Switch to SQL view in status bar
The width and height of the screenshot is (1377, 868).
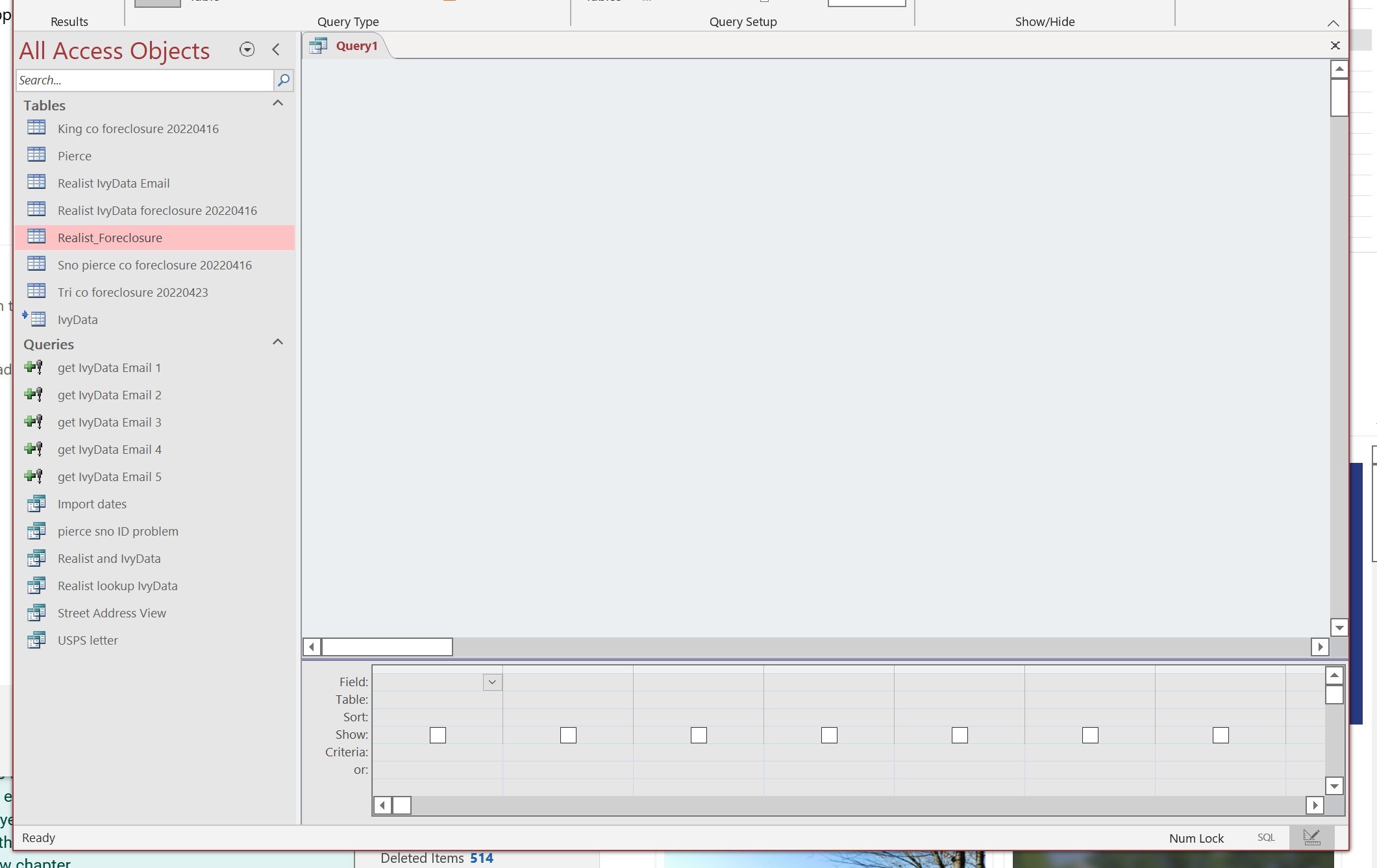coord(1265,837)
